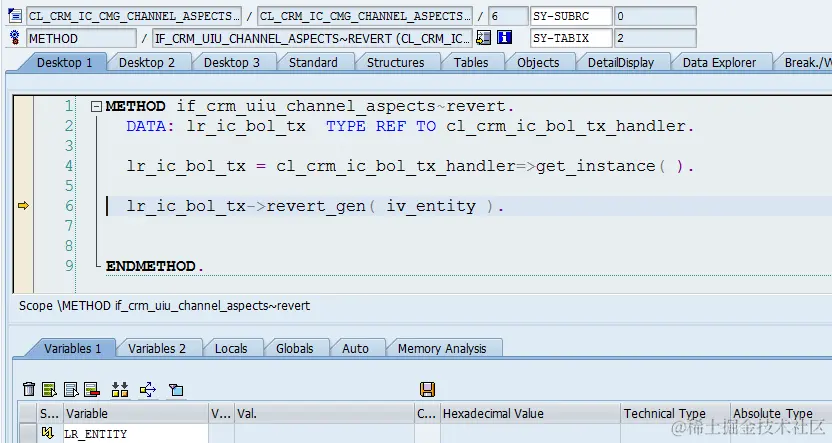Open the Objects tab

click(538, 63)
